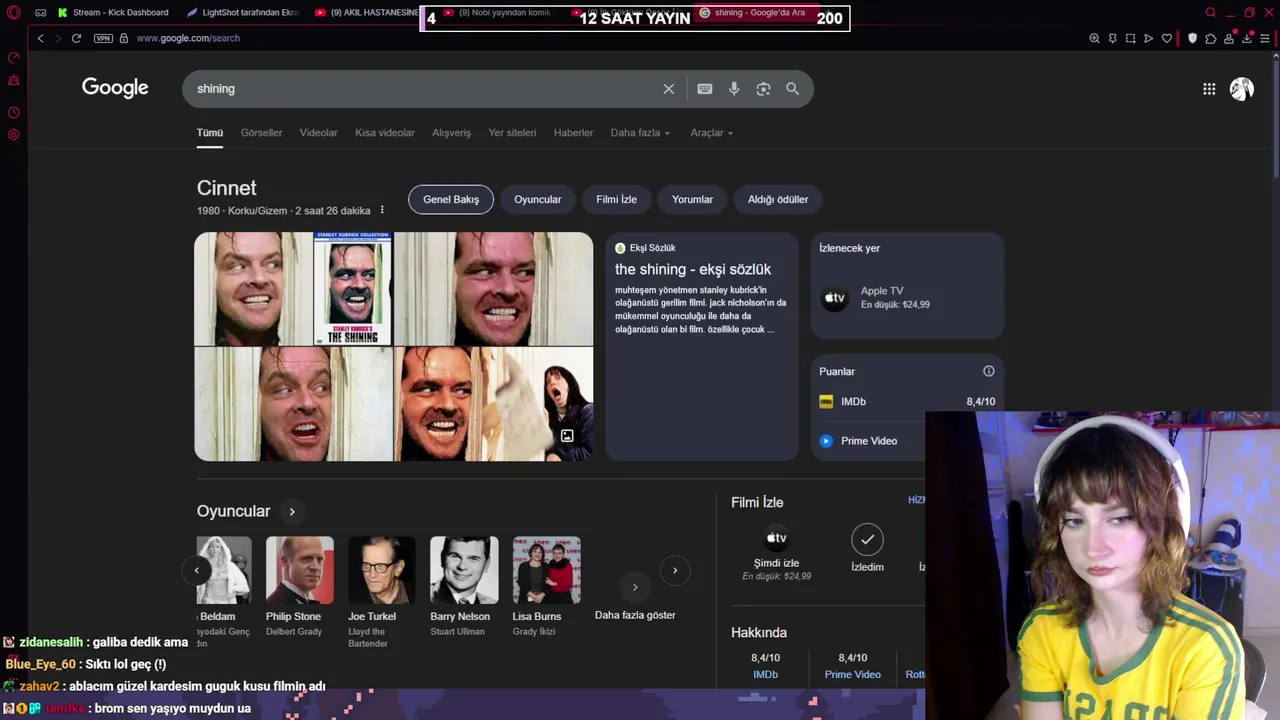Take a snapshot with the toolbar snapshot icon
This screenshot has width=1280, height=720.
(x=1130, y=38)
